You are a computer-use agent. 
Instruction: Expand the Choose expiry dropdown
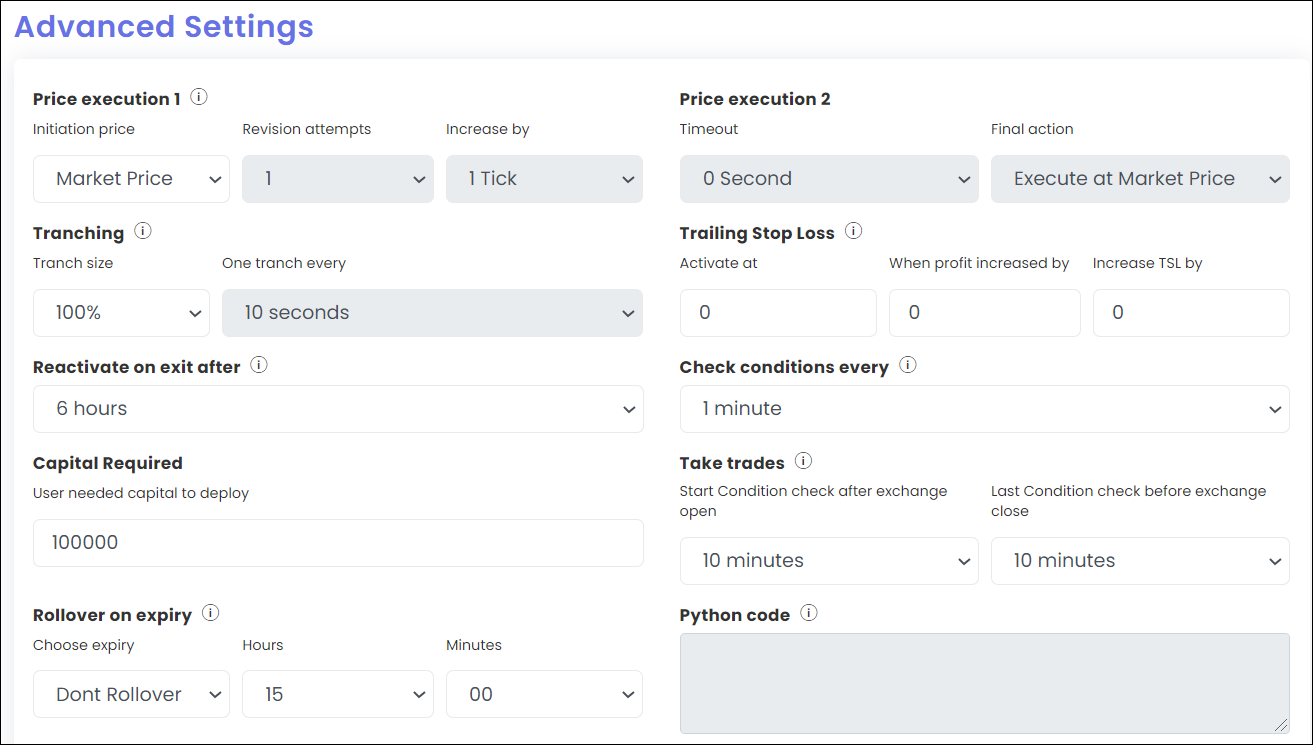tap(131, 694)
